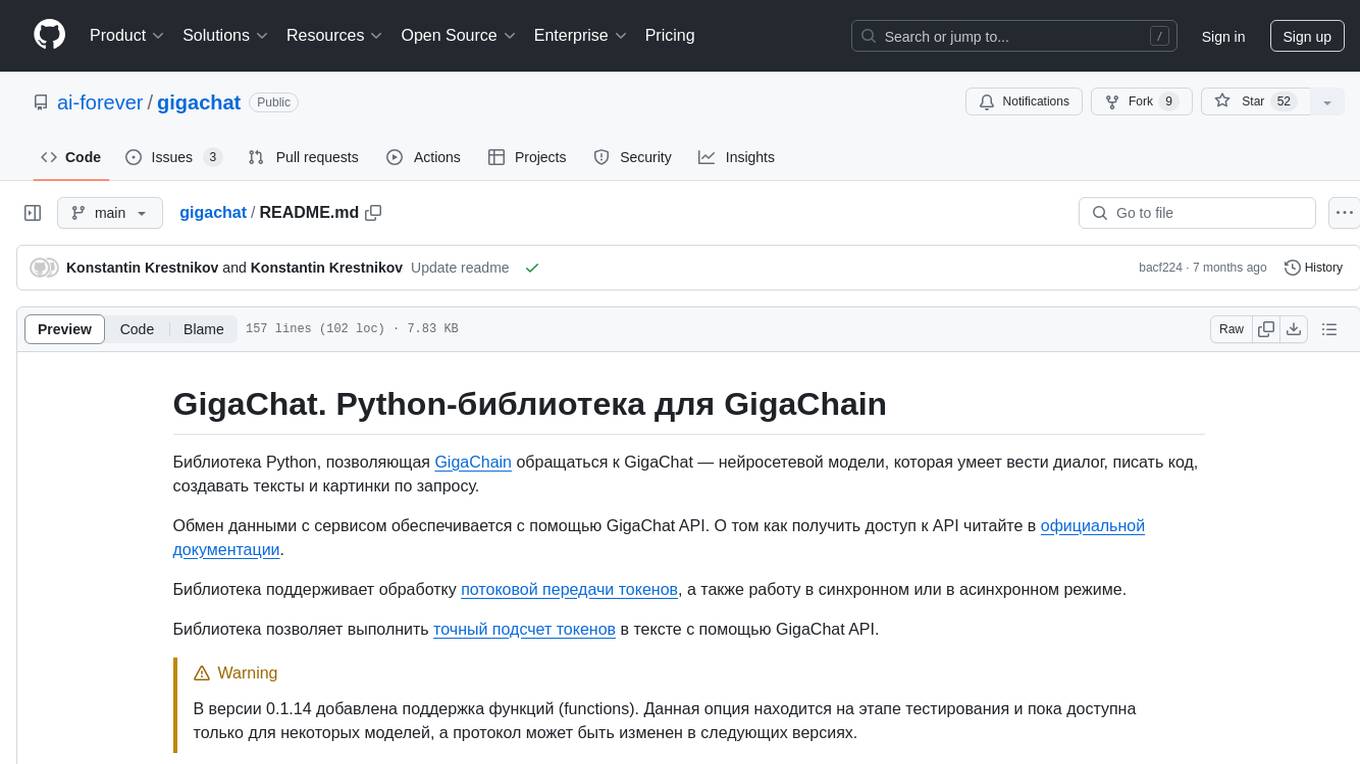Expand the Open Source menu
1360x764 pixels.
[458, 35]
